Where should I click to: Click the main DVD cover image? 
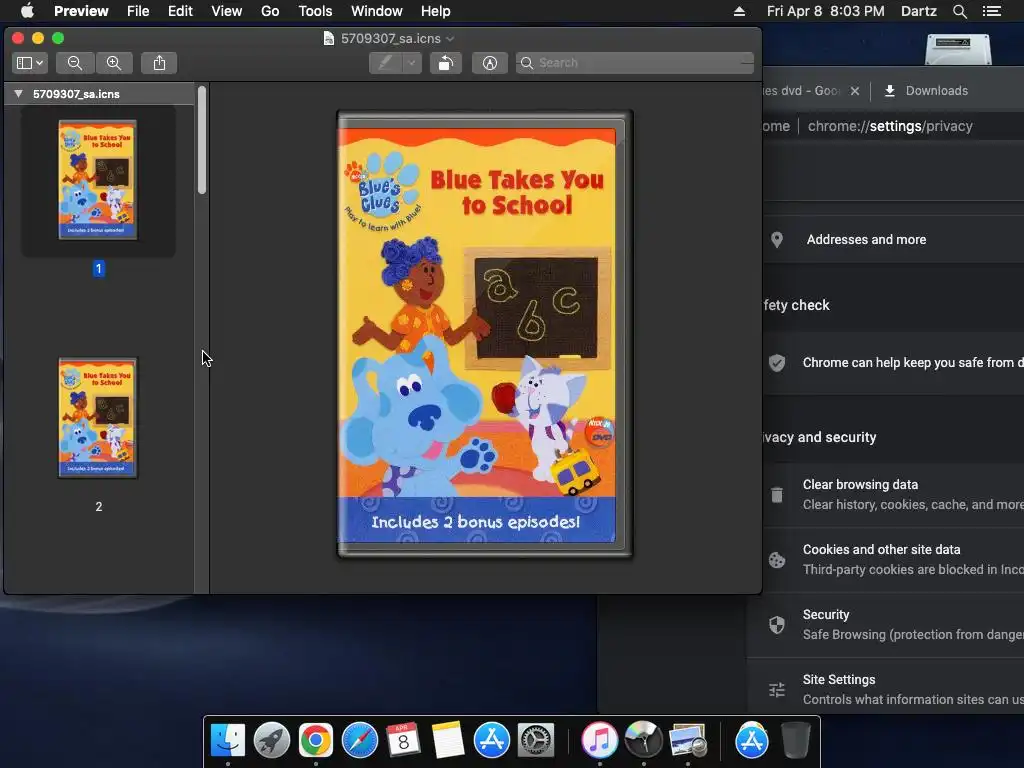pyautogui.click(x=485, y=334)
